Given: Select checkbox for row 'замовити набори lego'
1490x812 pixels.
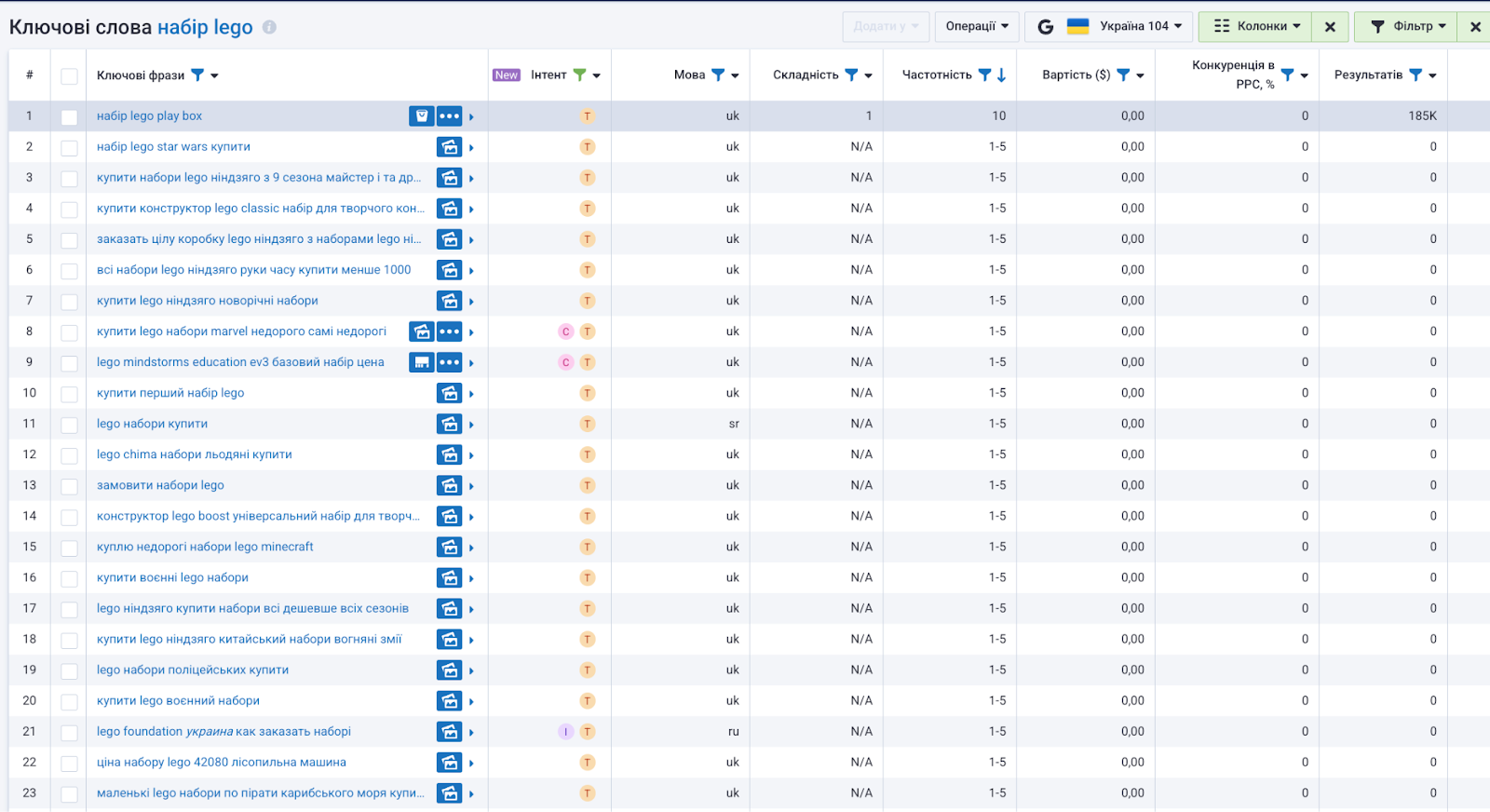Looking at the screenshot, I should pyautogui.click(x=69, y=486).
